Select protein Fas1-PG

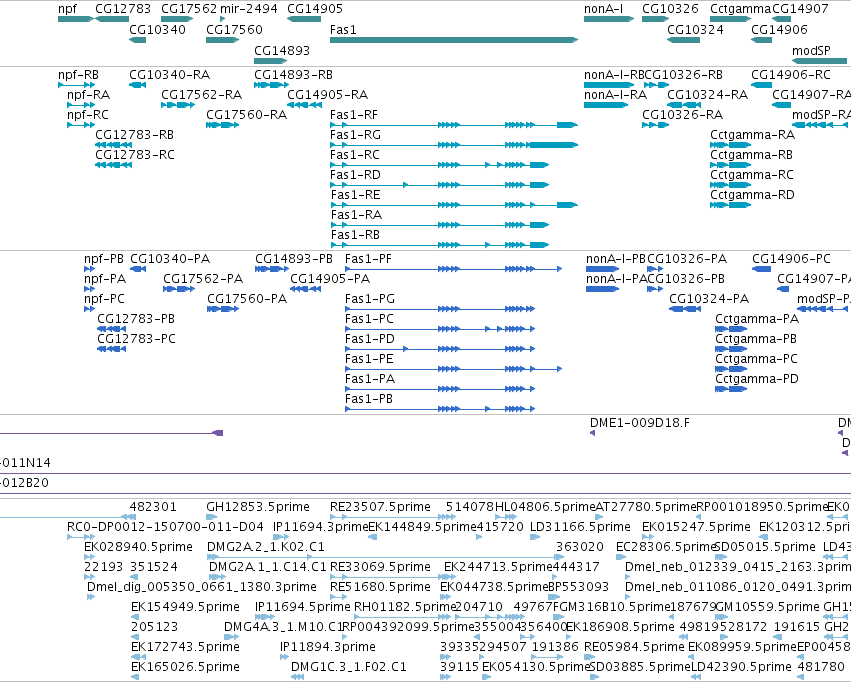coord(440,309)
